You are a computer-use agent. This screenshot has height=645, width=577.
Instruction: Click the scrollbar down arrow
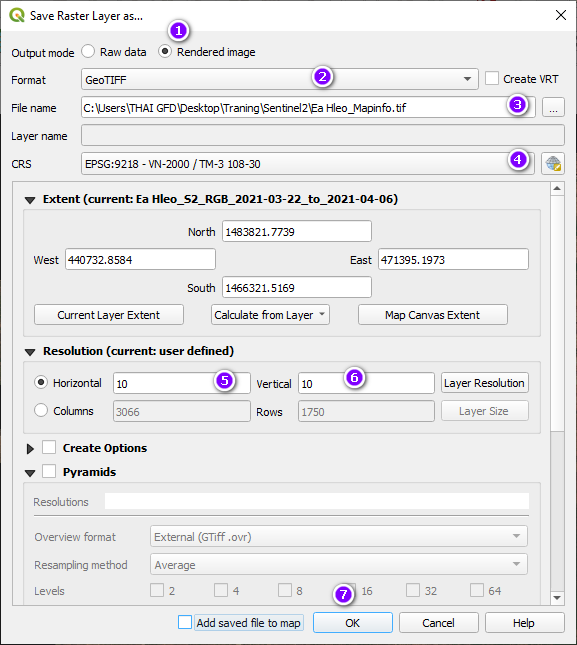click(x=557, y=598)
